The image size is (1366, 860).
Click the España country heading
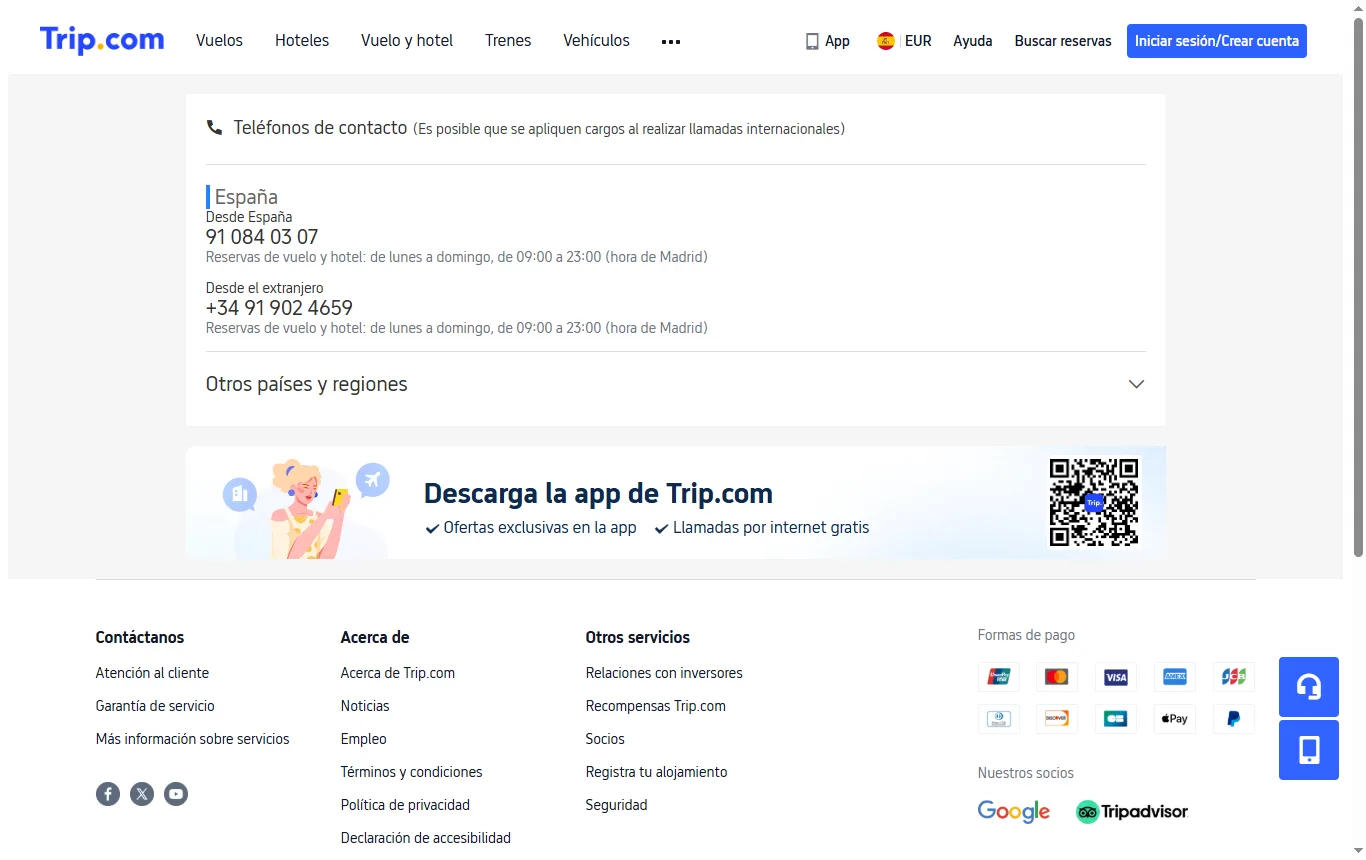246,197
